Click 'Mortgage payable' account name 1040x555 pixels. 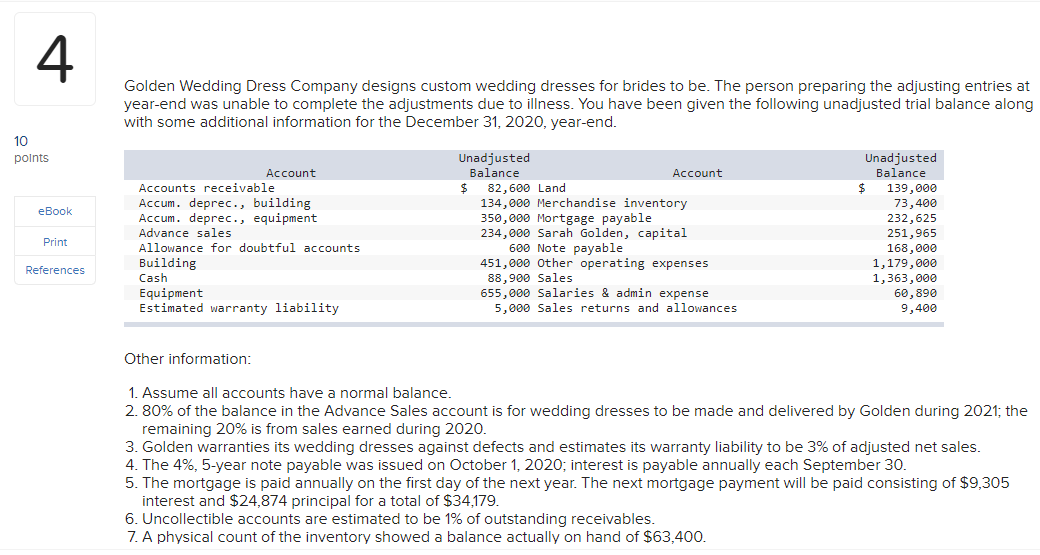(x=594, y=218)
